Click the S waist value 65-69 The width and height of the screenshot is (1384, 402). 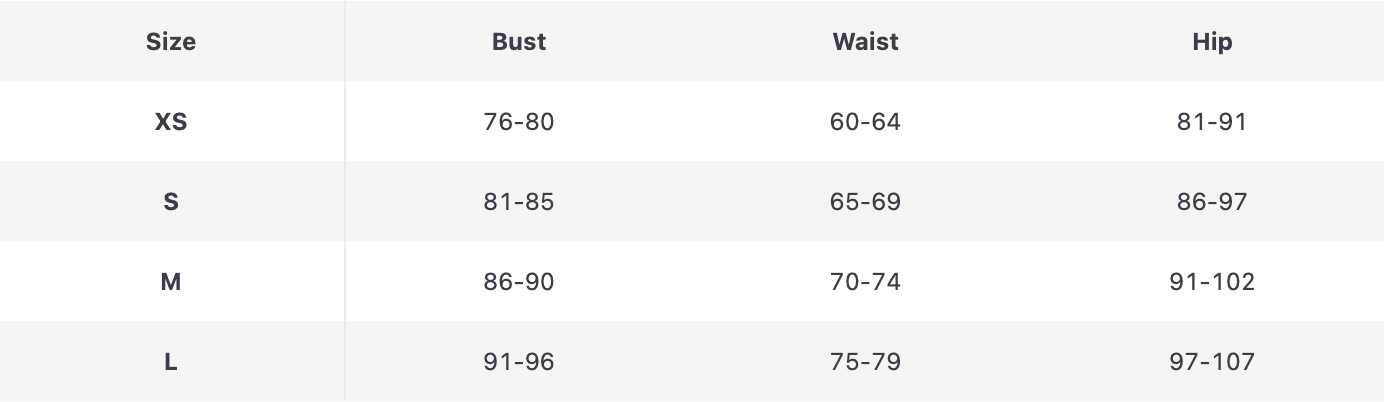point(865,202)
